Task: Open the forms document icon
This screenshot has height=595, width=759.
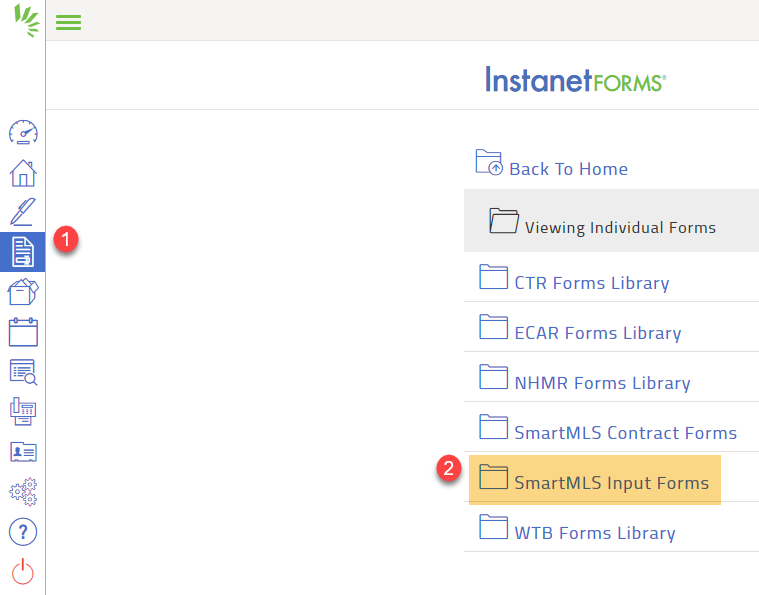Action: pos(22,252)
